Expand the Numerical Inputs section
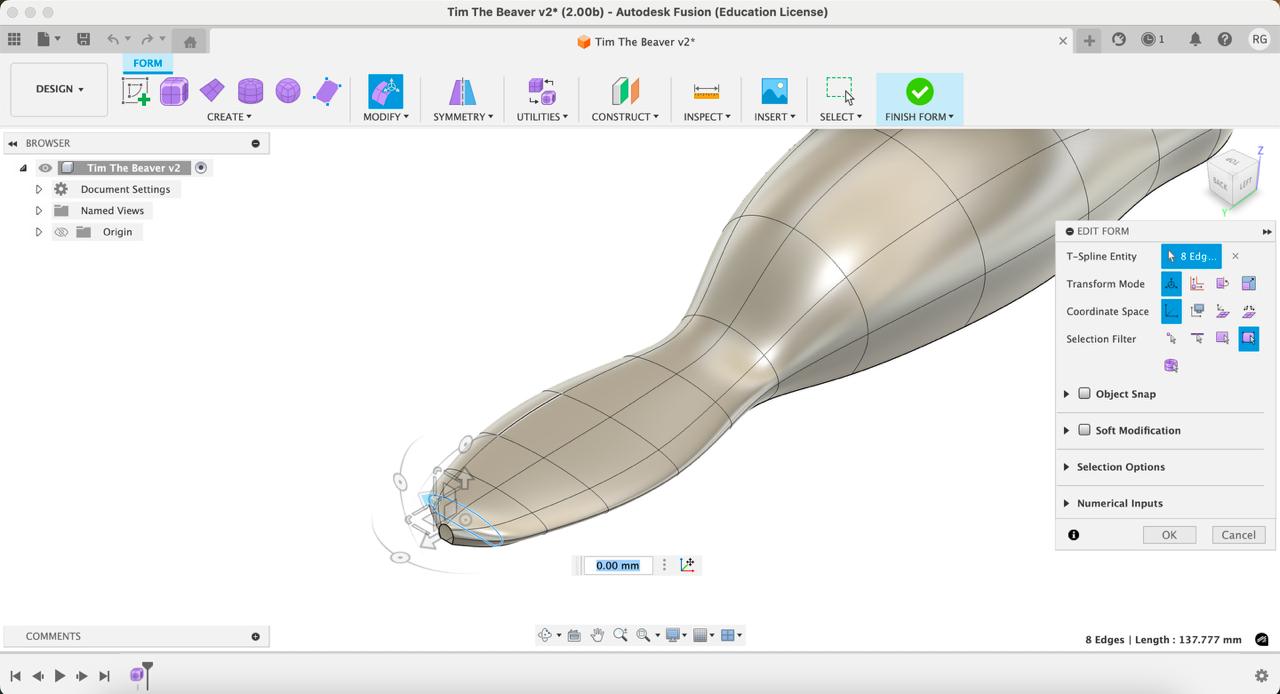 (1066, 503)
